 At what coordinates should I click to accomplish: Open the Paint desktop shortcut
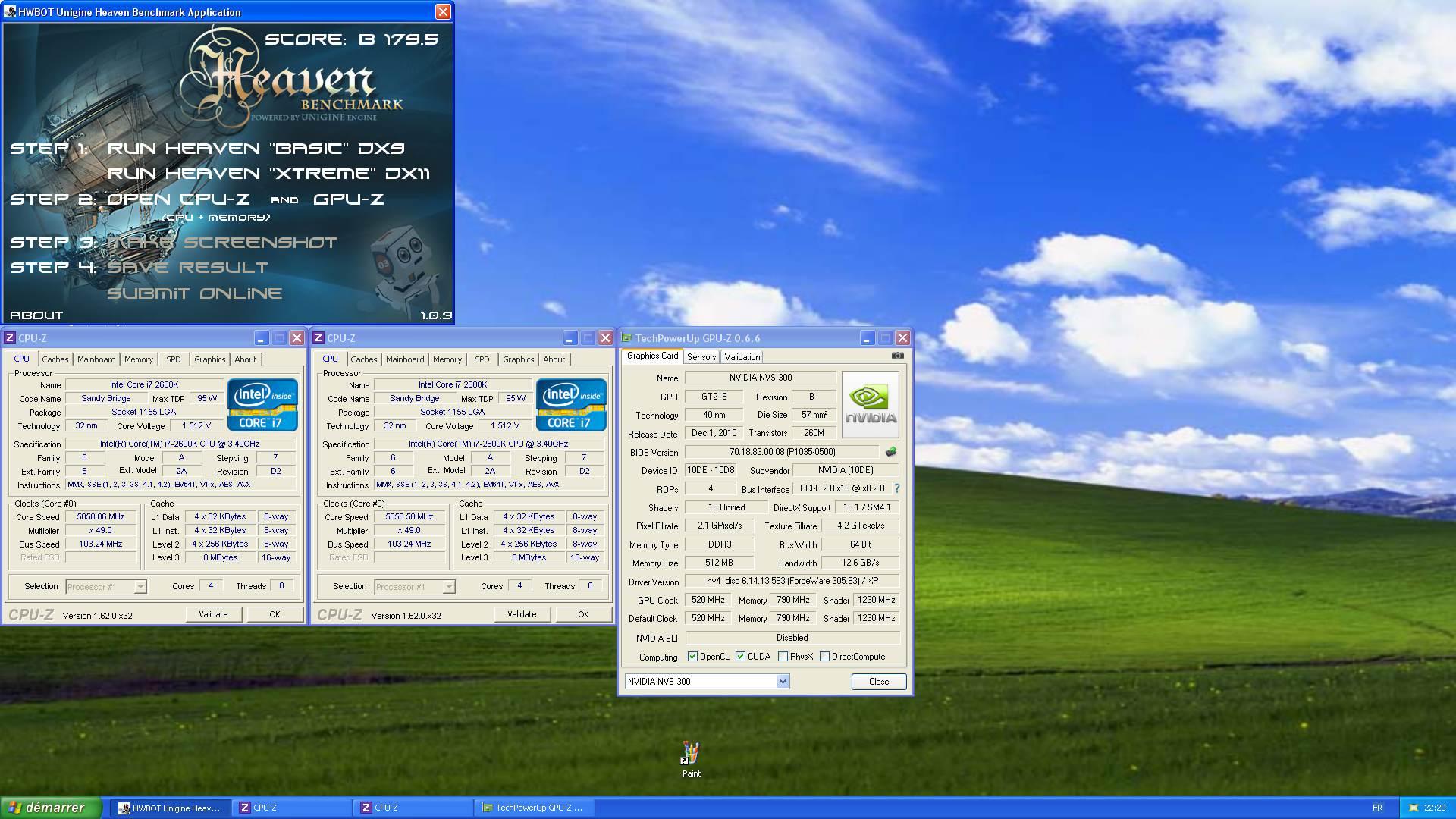(691, 759)
